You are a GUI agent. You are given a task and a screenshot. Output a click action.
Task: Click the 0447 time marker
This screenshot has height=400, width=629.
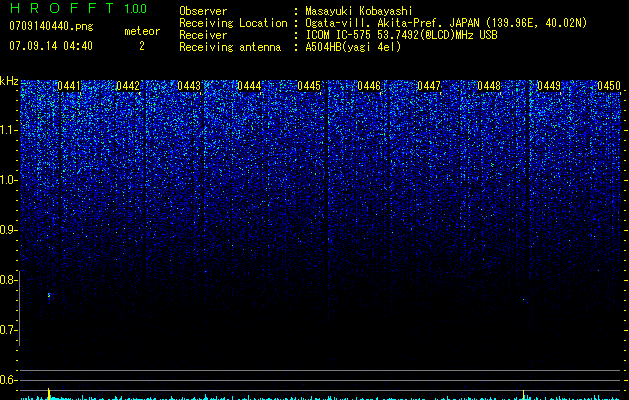point(429,86)
